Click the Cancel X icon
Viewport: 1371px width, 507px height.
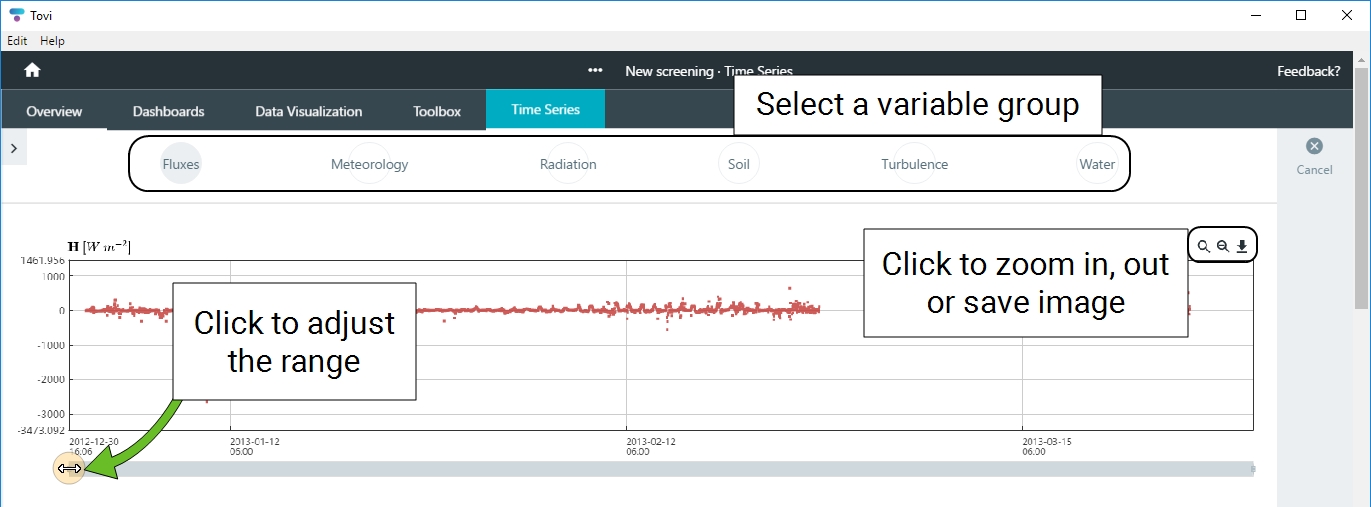[1314, 146]
